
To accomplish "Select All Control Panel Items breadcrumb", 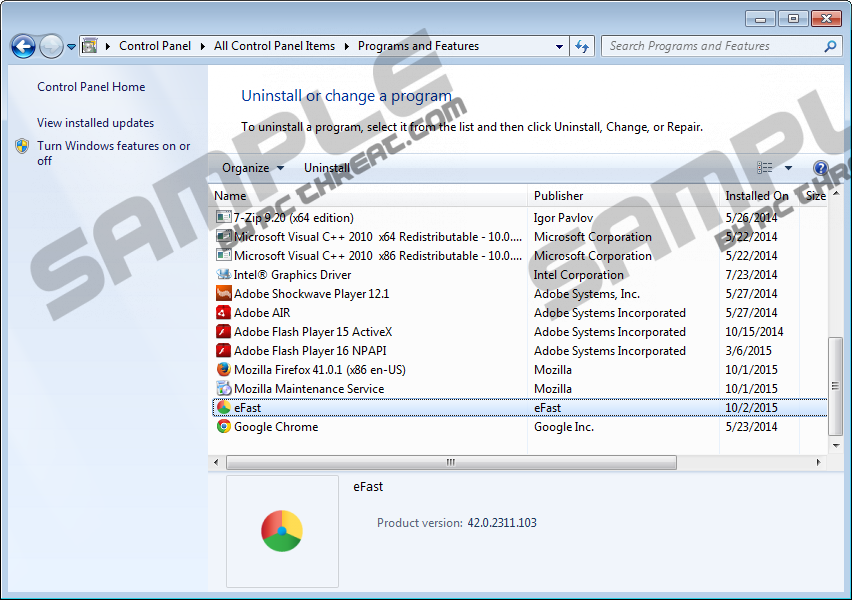I will tap(274, 46).
